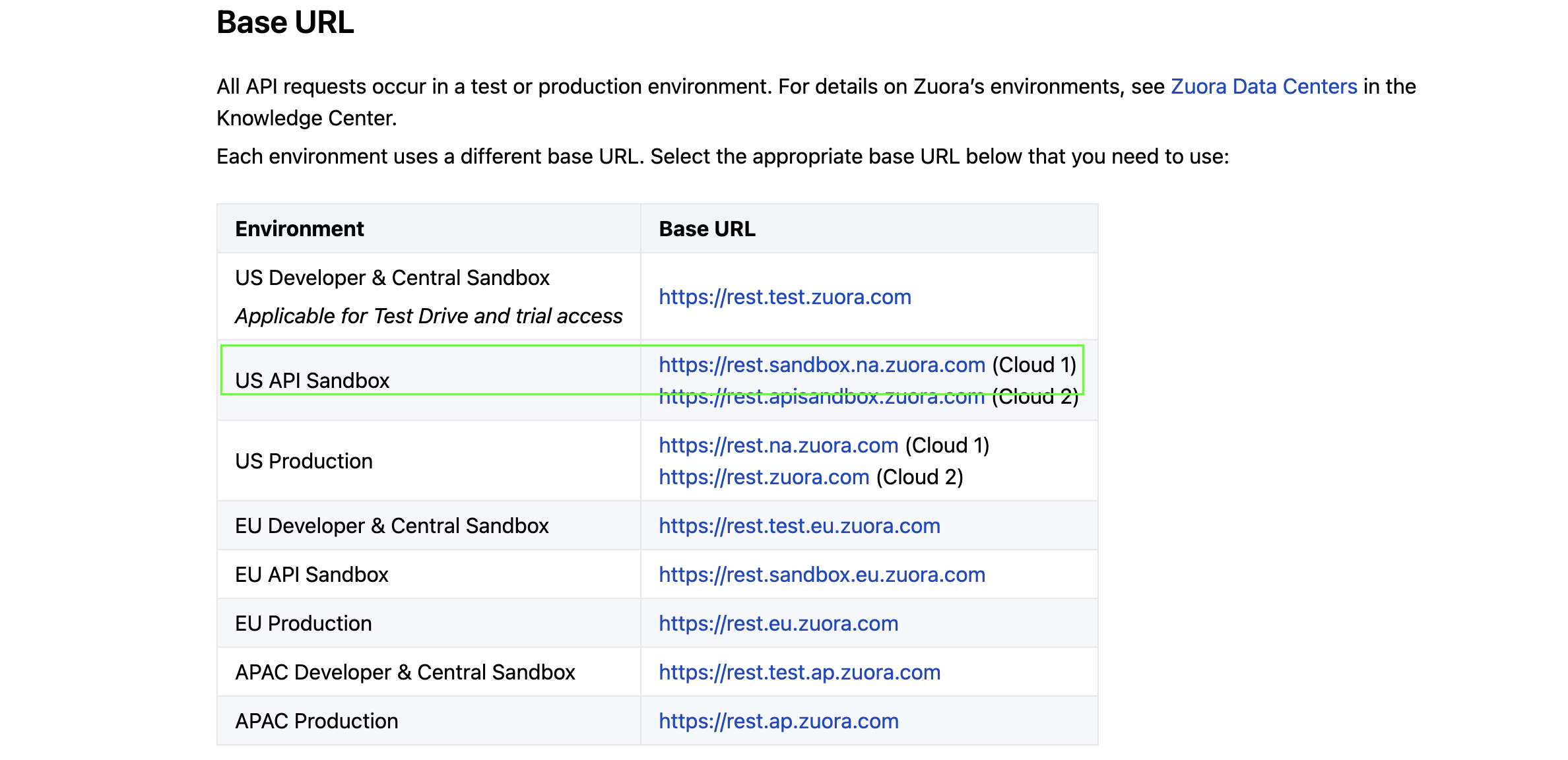Select the Environment column header
The height and width of the screenshot is (760, 1568).
299,229
